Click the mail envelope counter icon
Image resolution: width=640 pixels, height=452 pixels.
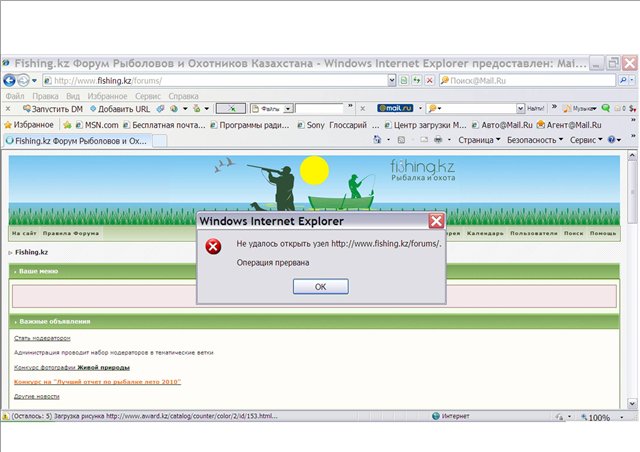620,108
